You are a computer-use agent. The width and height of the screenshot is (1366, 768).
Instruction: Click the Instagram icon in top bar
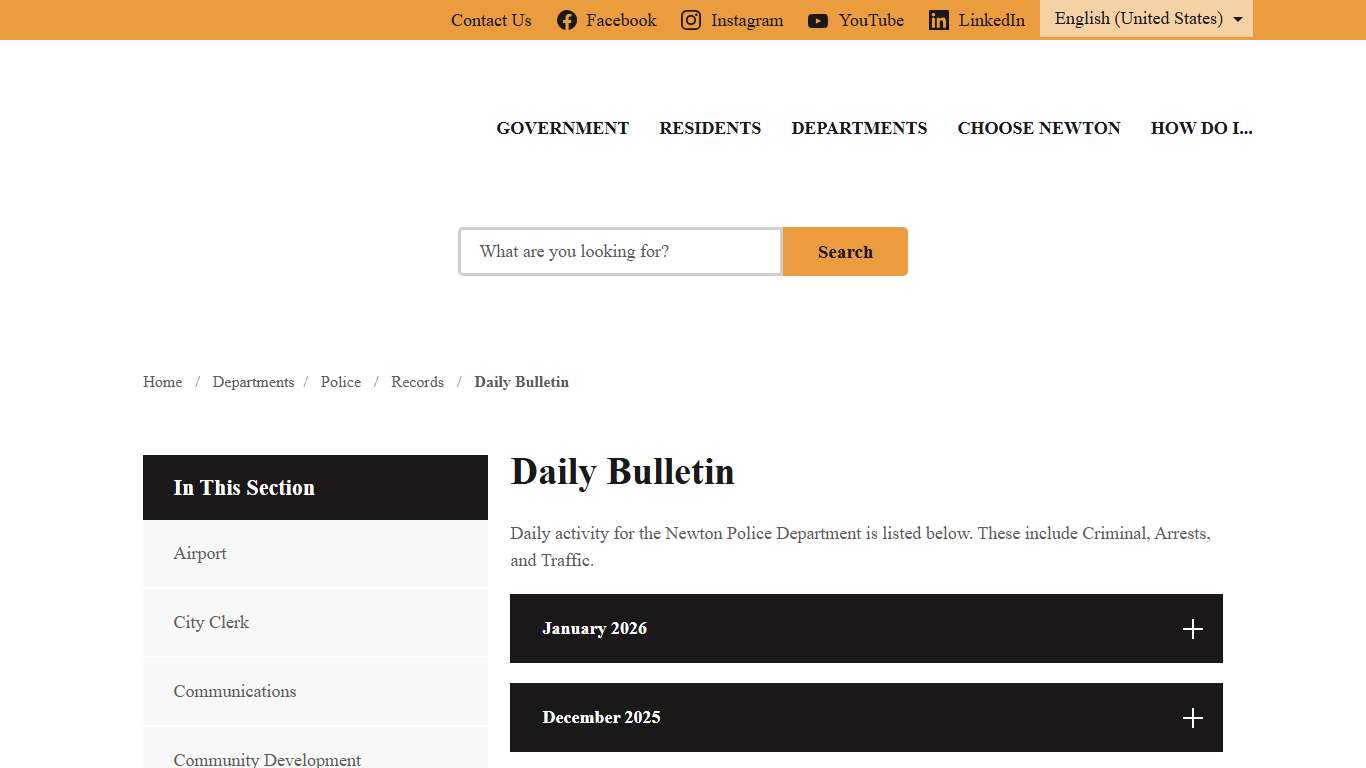point(691,20)
